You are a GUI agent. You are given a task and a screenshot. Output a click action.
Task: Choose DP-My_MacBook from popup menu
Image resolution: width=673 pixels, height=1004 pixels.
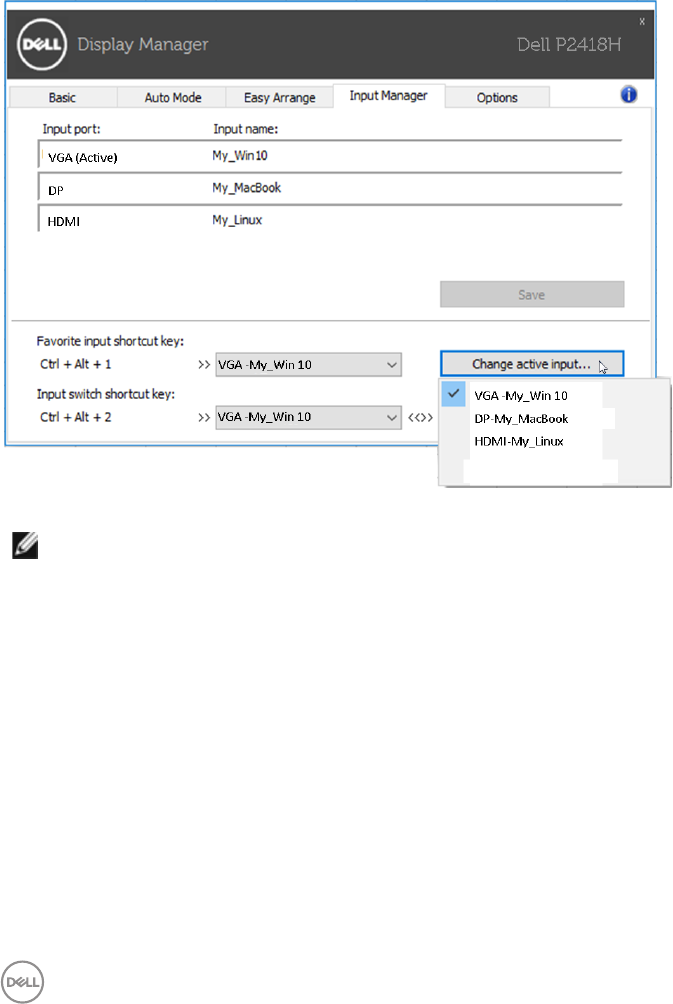pos(521,419)
